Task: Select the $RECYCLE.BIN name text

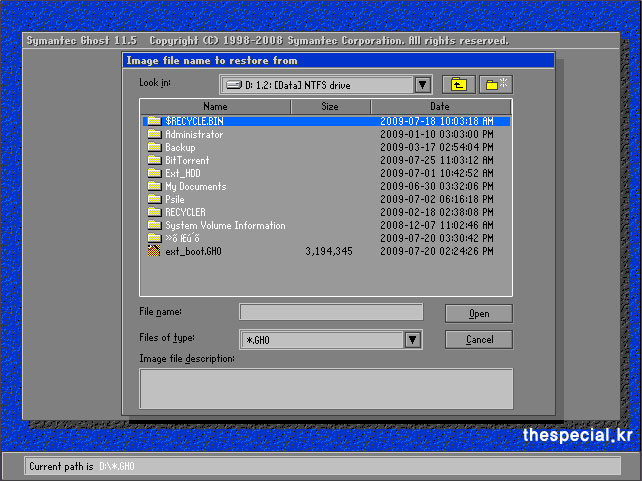Action: 194,121
